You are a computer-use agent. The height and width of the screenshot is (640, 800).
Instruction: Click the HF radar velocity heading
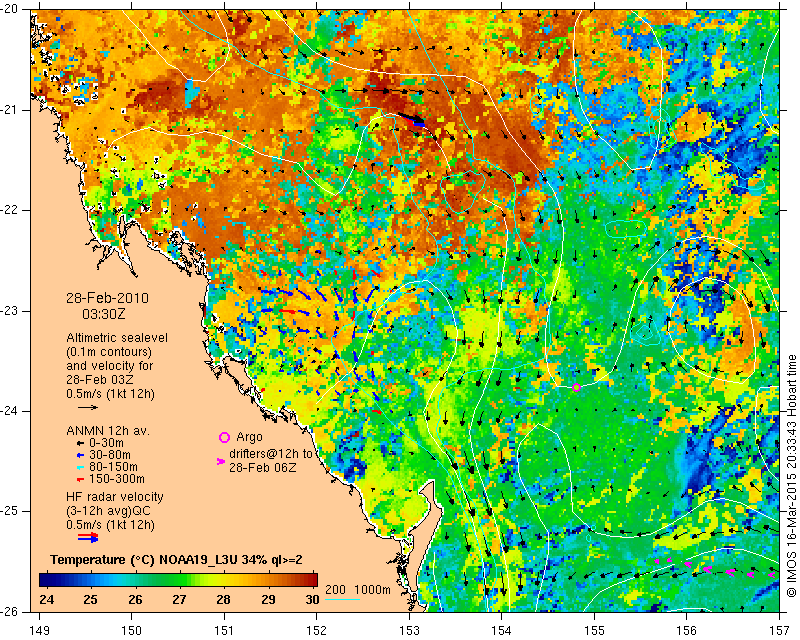point(115,497)
